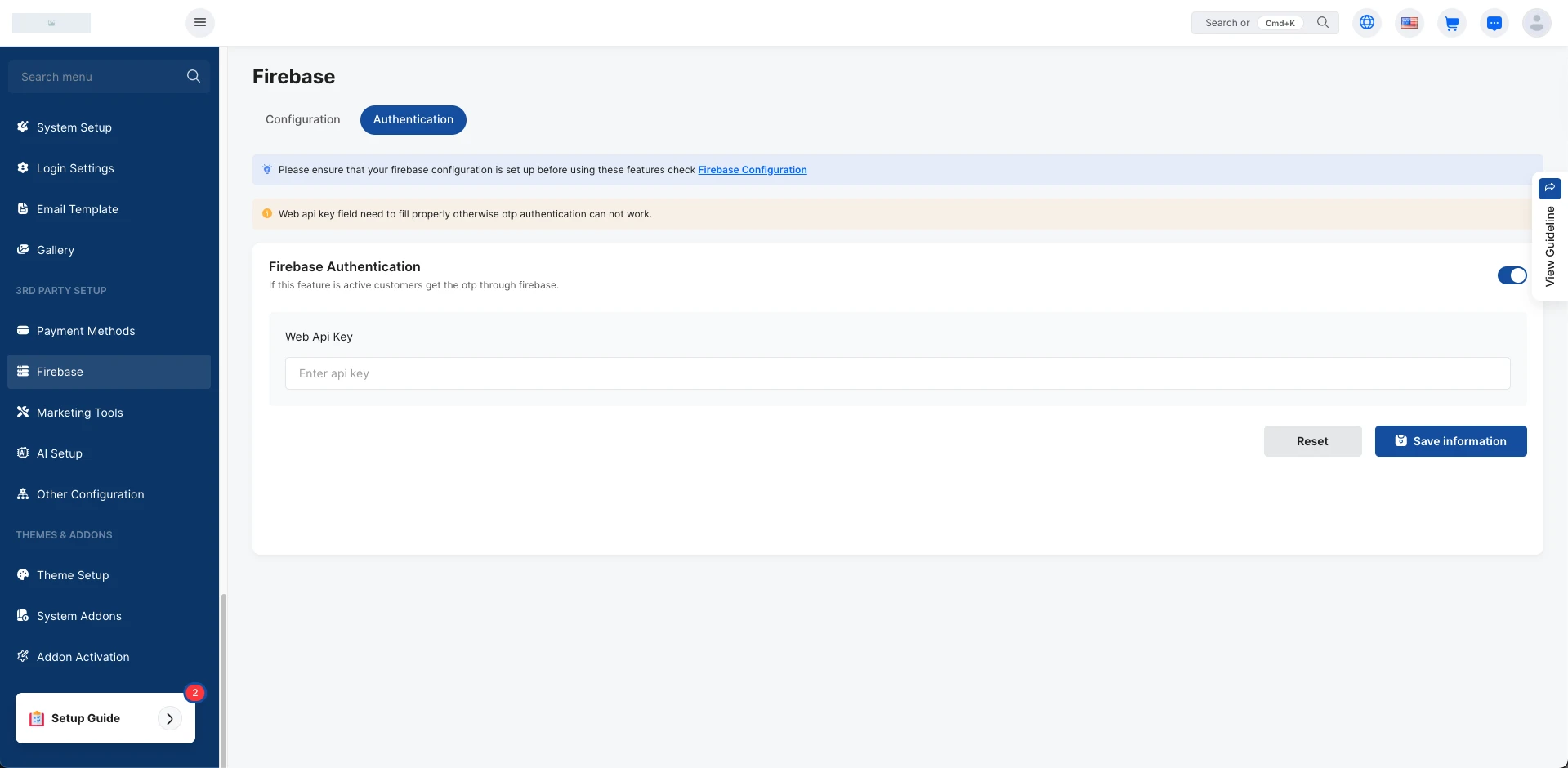This screenshot has height=768, width=1568.
Task: Follow the Firebase Configuration link
Action: pyautogui.click(x=752, y=170)
